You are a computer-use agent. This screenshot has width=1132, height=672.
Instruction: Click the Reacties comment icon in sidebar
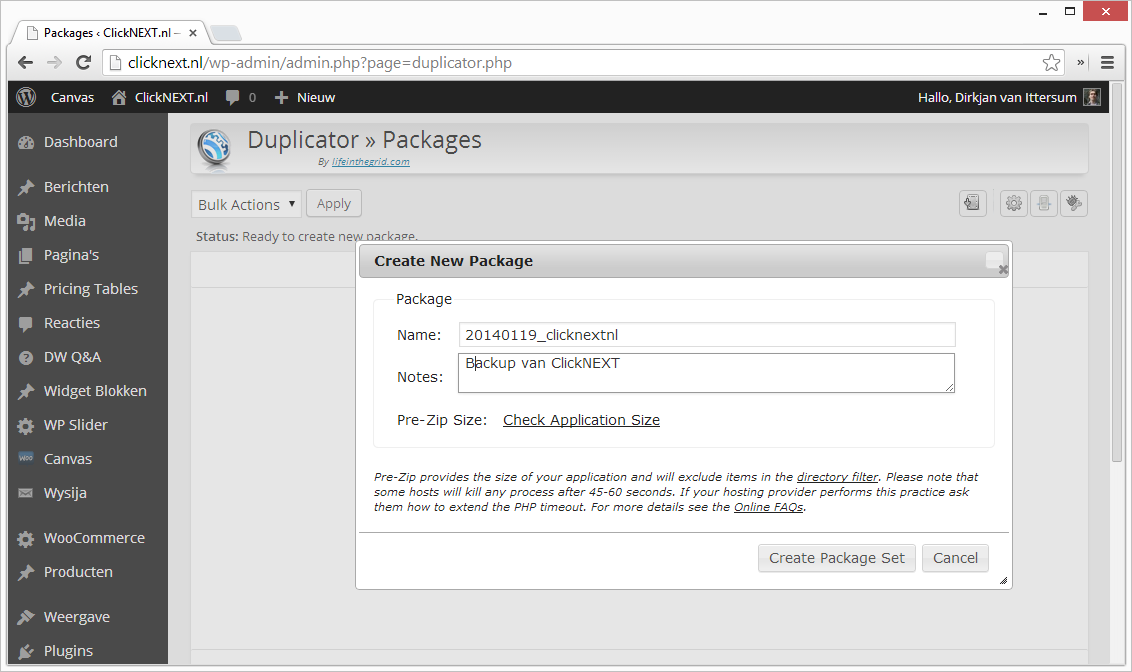point(26,323)
